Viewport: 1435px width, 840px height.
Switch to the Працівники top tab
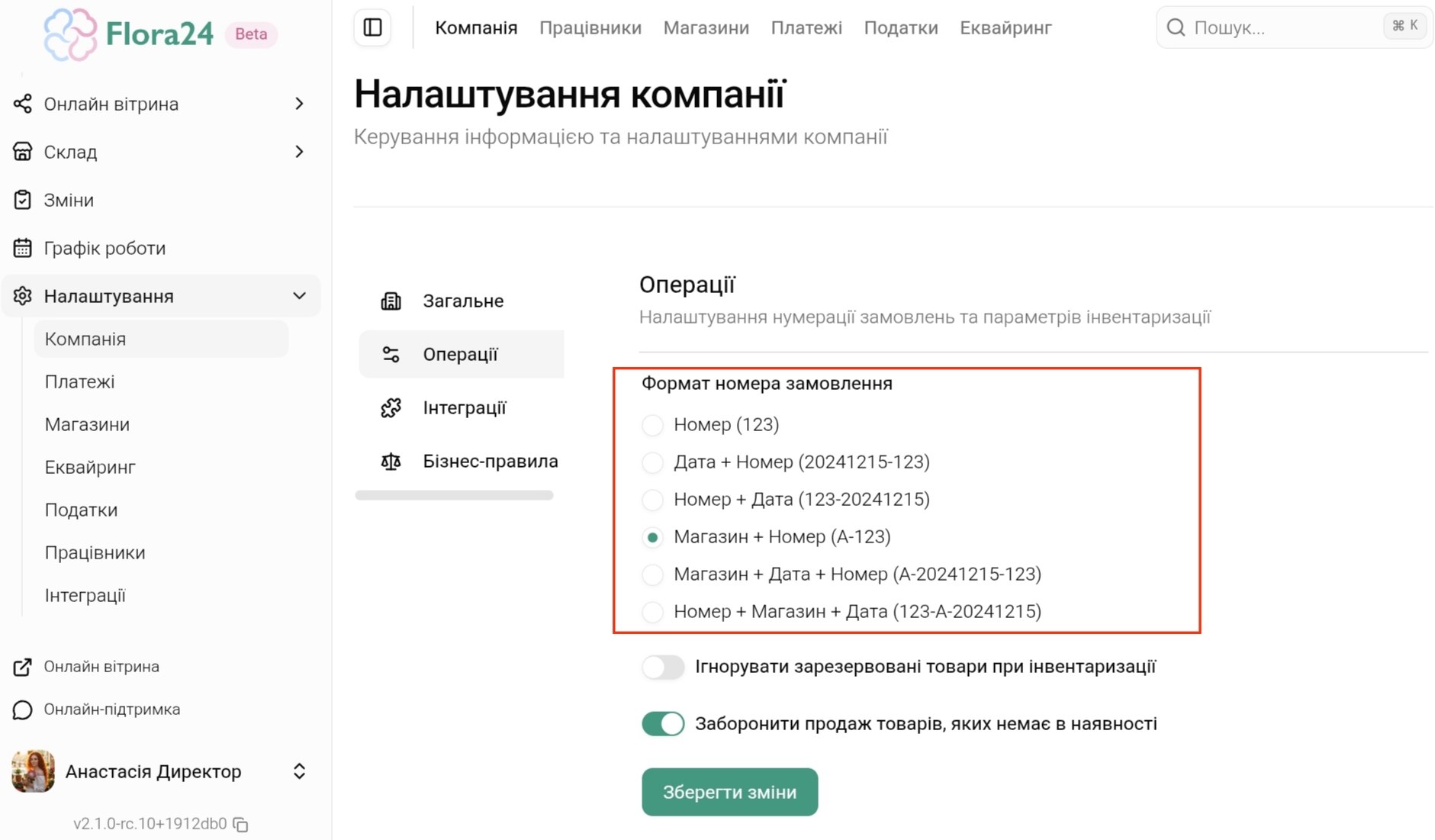point(590,28)
